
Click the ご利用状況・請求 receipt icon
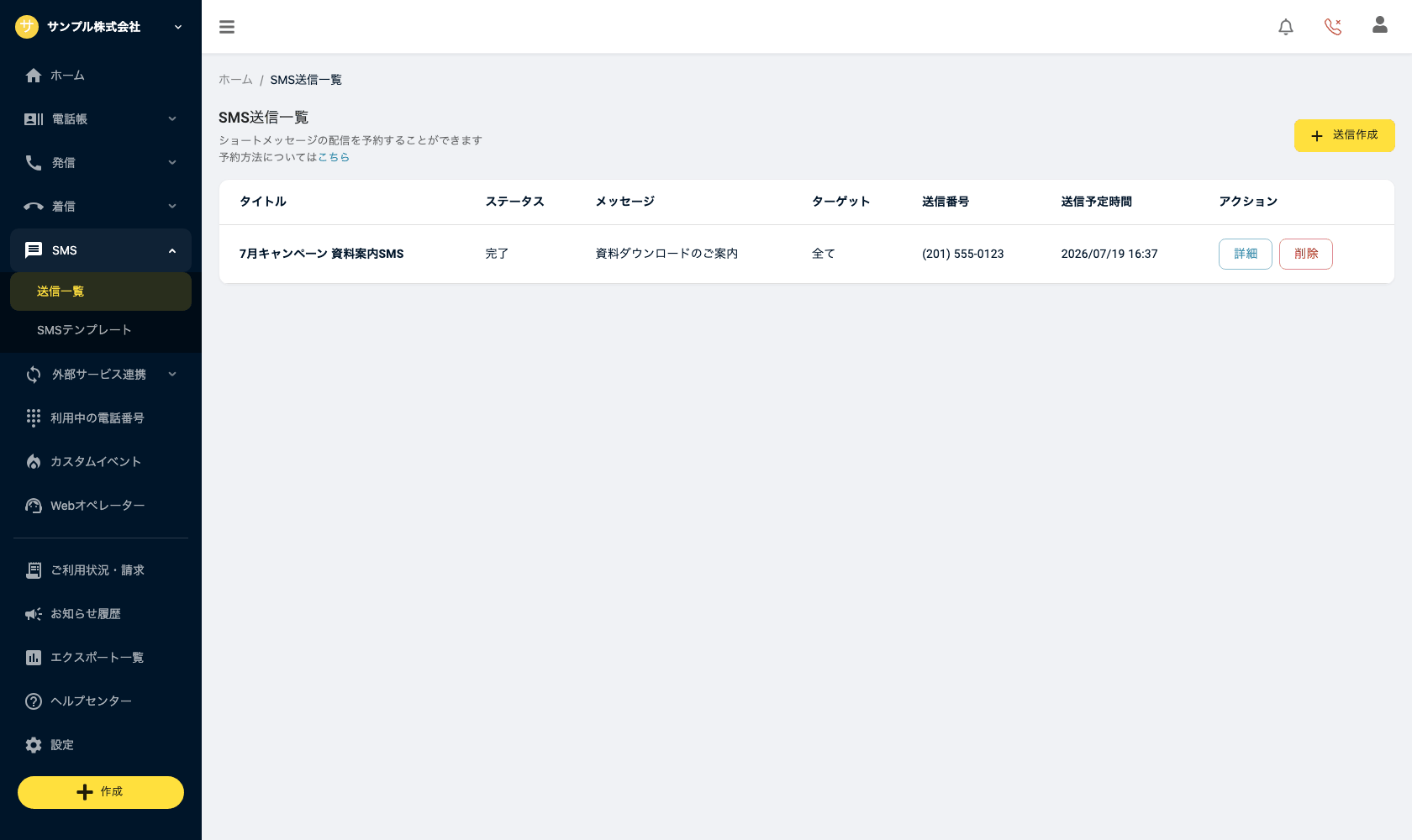coord(34,570)
